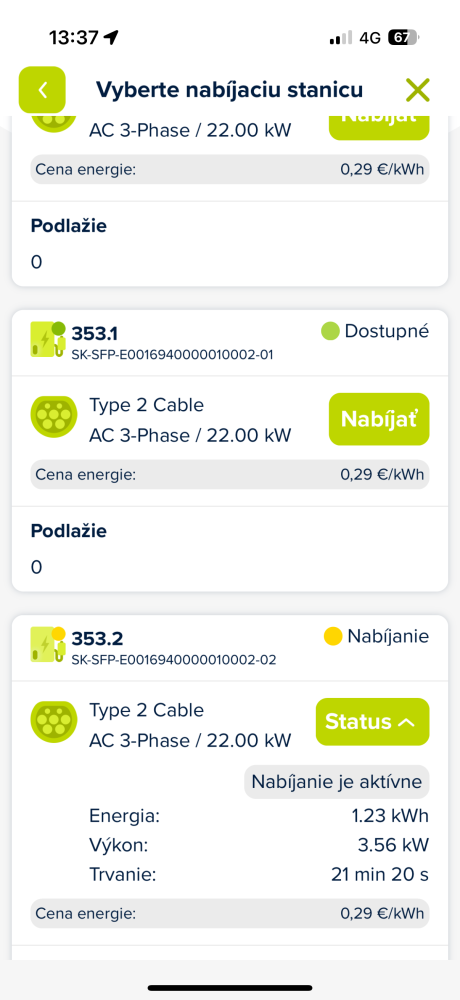Tap the green back arrow button

point(42,90)
